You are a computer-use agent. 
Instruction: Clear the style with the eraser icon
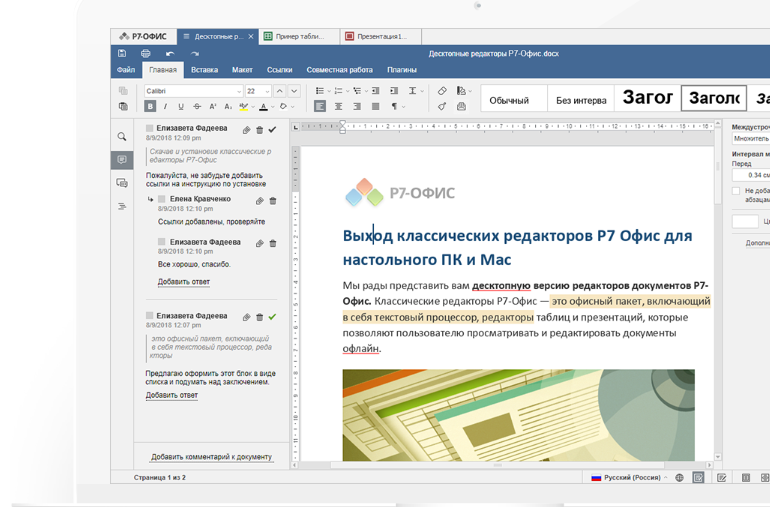(442, 91)
